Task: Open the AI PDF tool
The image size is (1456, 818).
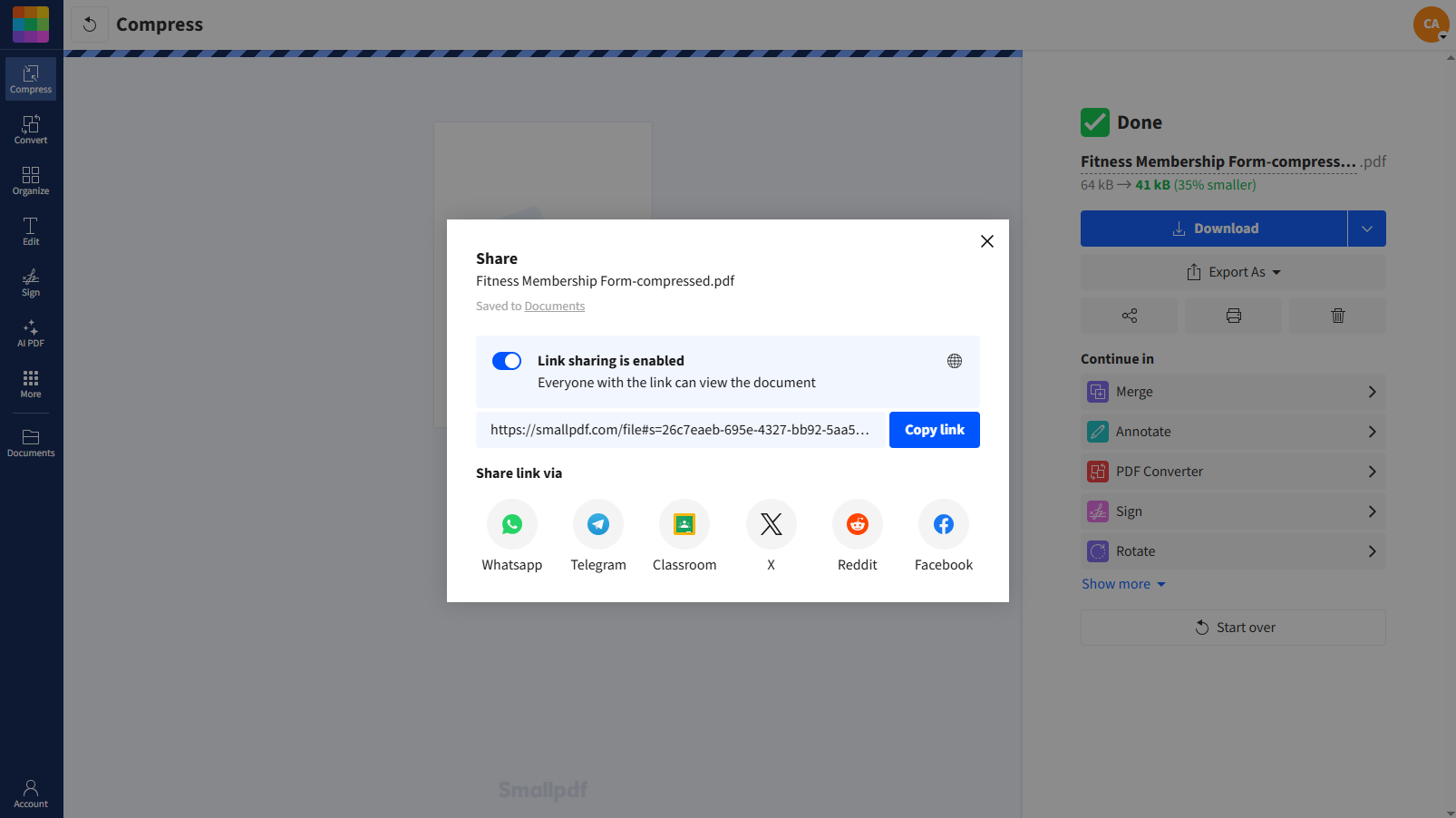Action: [30, 335]
